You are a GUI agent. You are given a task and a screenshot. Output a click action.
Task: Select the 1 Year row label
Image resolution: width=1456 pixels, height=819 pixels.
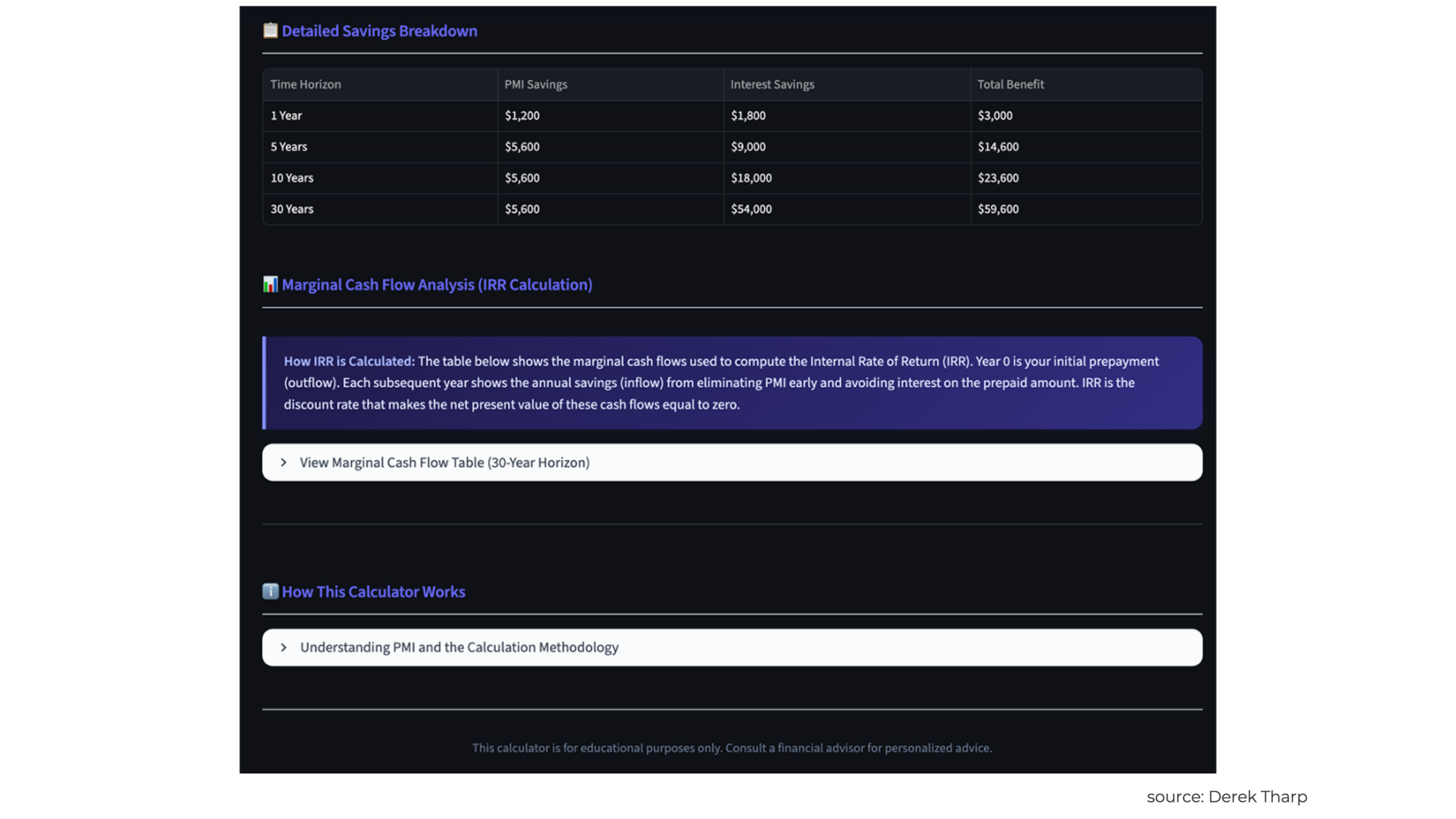(286, 115)
